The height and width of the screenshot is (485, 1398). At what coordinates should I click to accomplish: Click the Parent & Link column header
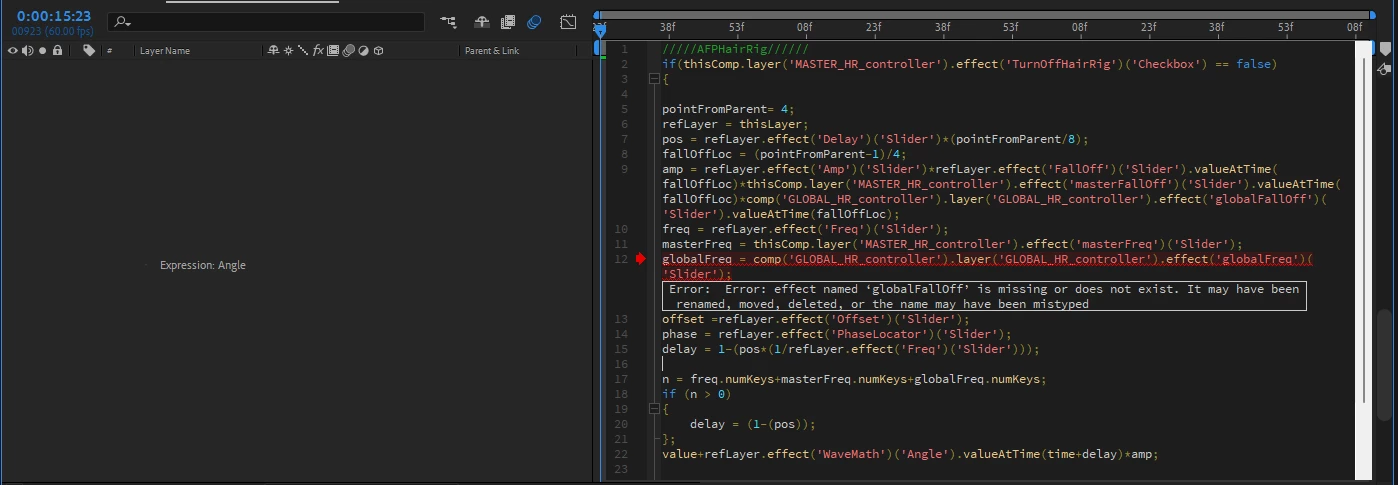pos(492,50)
